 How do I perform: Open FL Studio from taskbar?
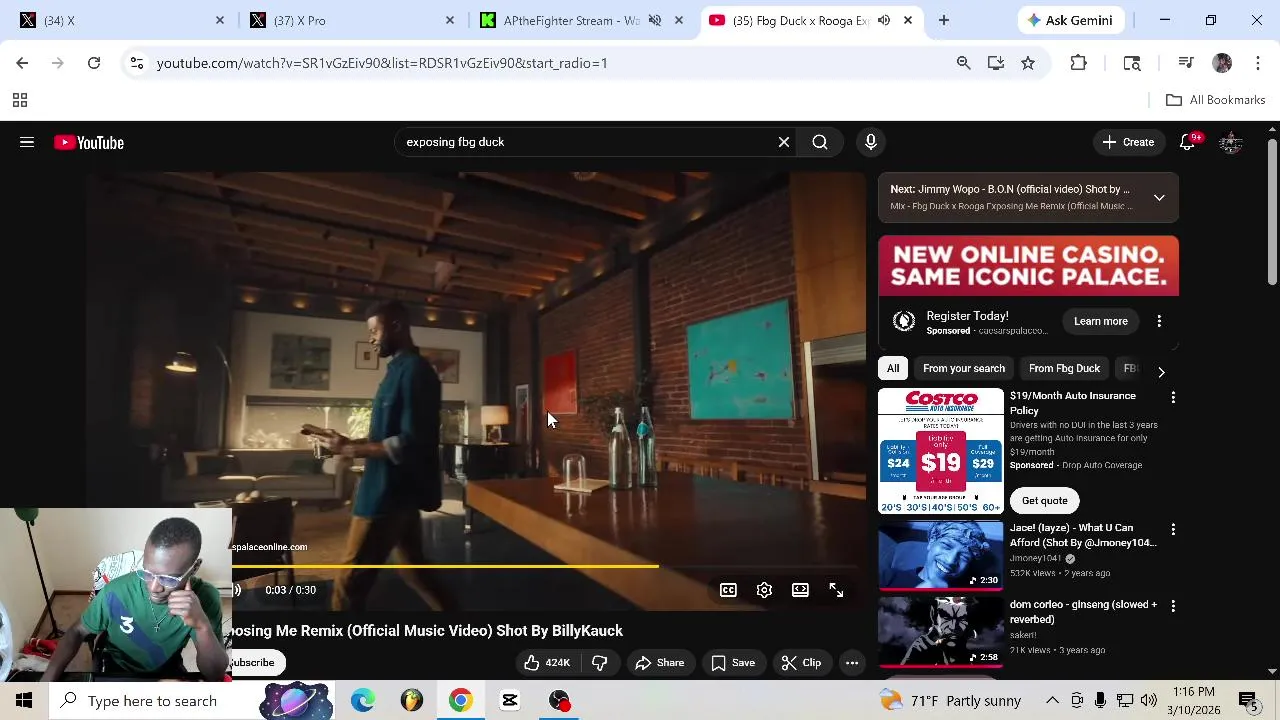click(x=412, y=701)
